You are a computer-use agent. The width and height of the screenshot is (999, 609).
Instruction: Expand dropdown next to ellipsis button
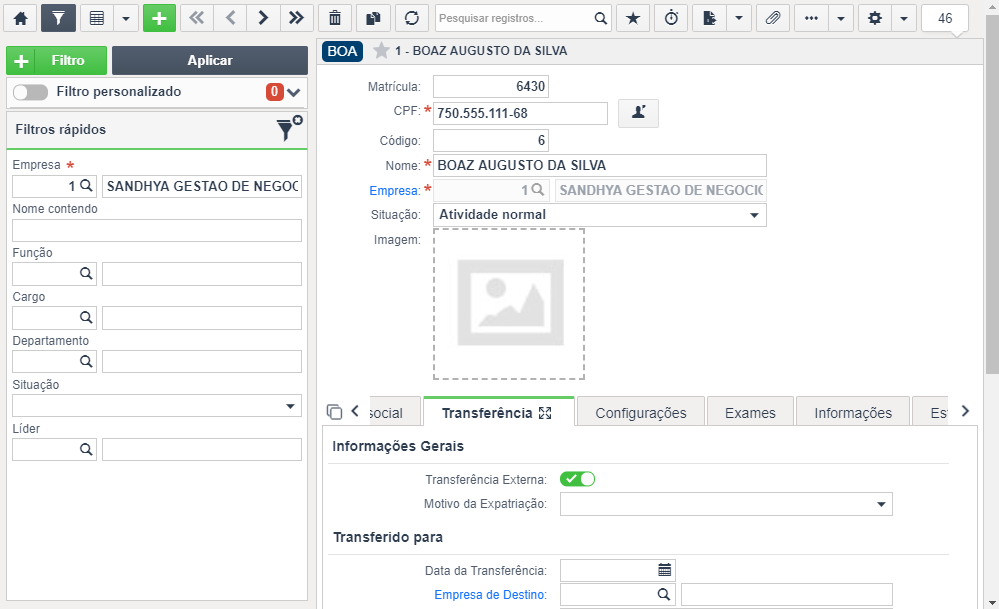[x=840, y=18]
